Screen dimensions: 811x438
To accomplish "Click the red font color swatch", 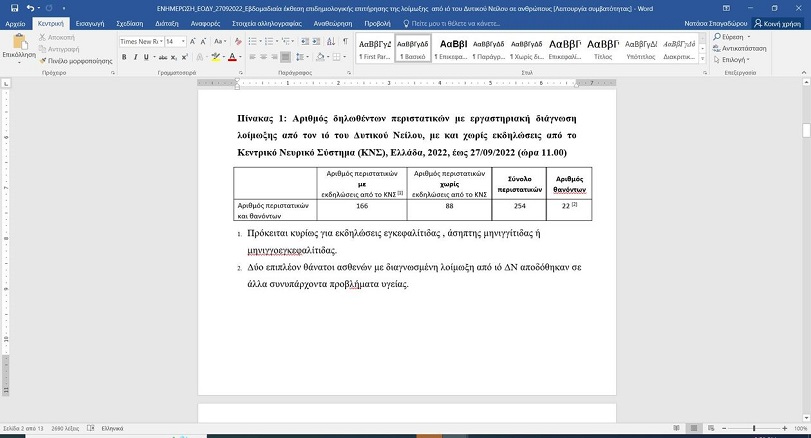I will coord(231,58).
